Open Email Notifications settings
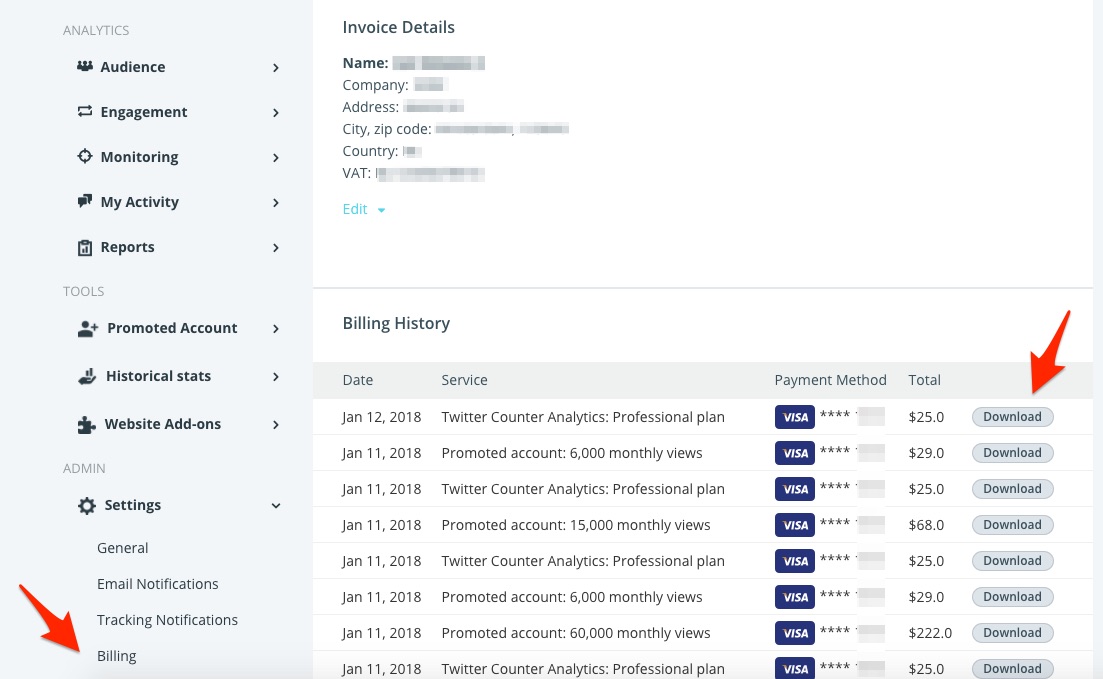Image resolution: width=1103 pixels, height=679 pixels. (157, 584)
